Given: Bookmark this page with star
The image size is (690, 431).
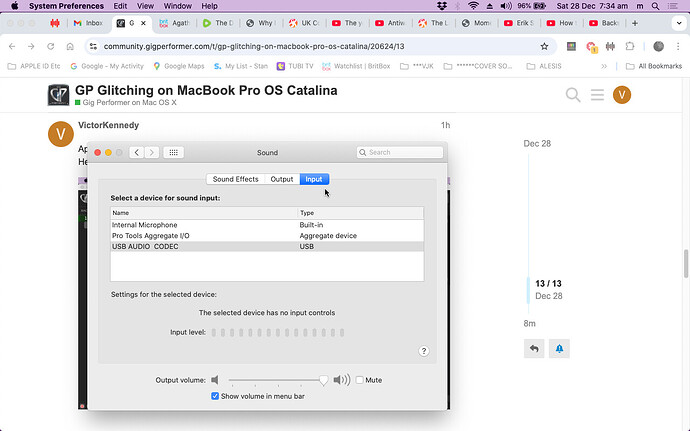Looking at the screenshot, I should click(544, 46).
